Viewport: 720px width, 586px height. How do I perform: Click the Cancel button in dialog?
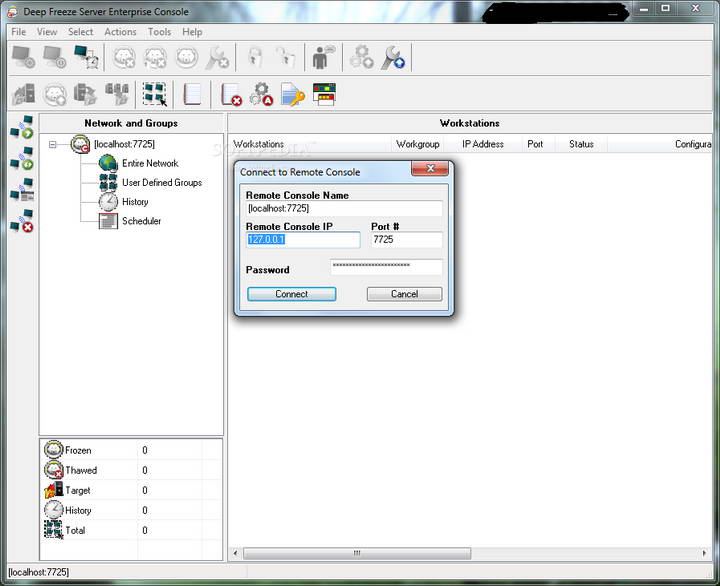(x=405, y=294)
